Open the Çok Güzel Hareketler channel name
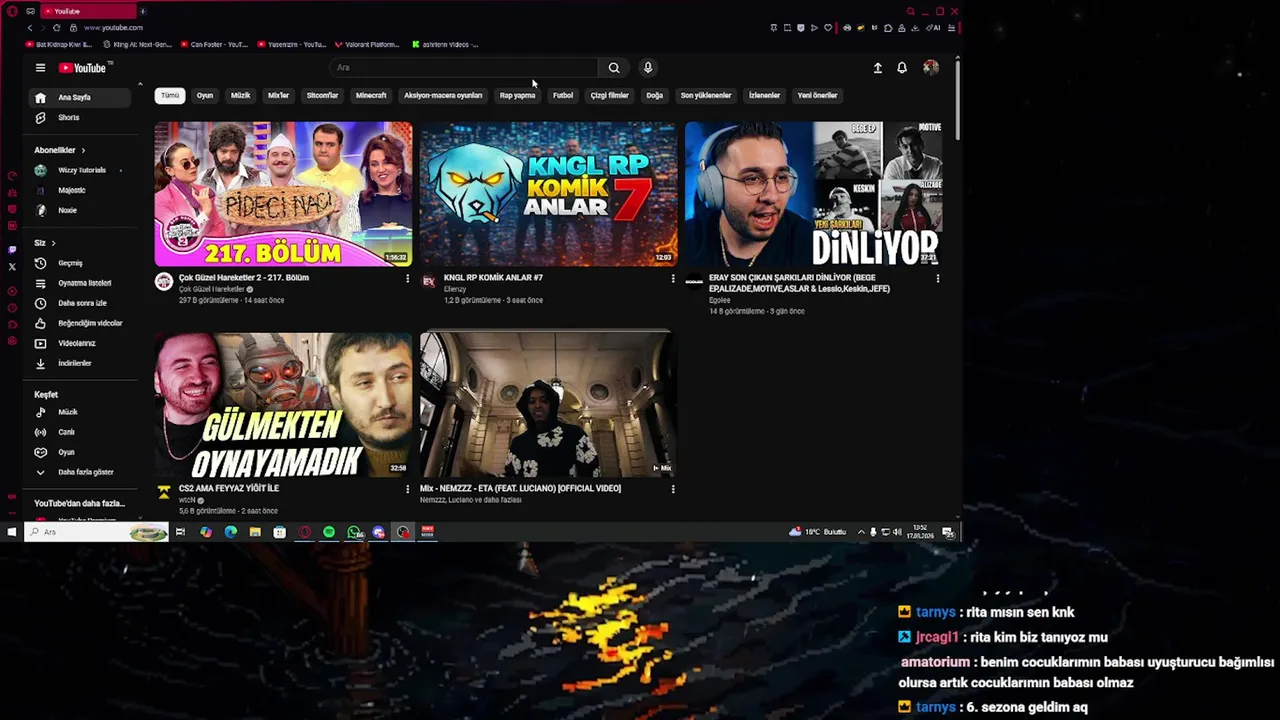 coord(211,289)
